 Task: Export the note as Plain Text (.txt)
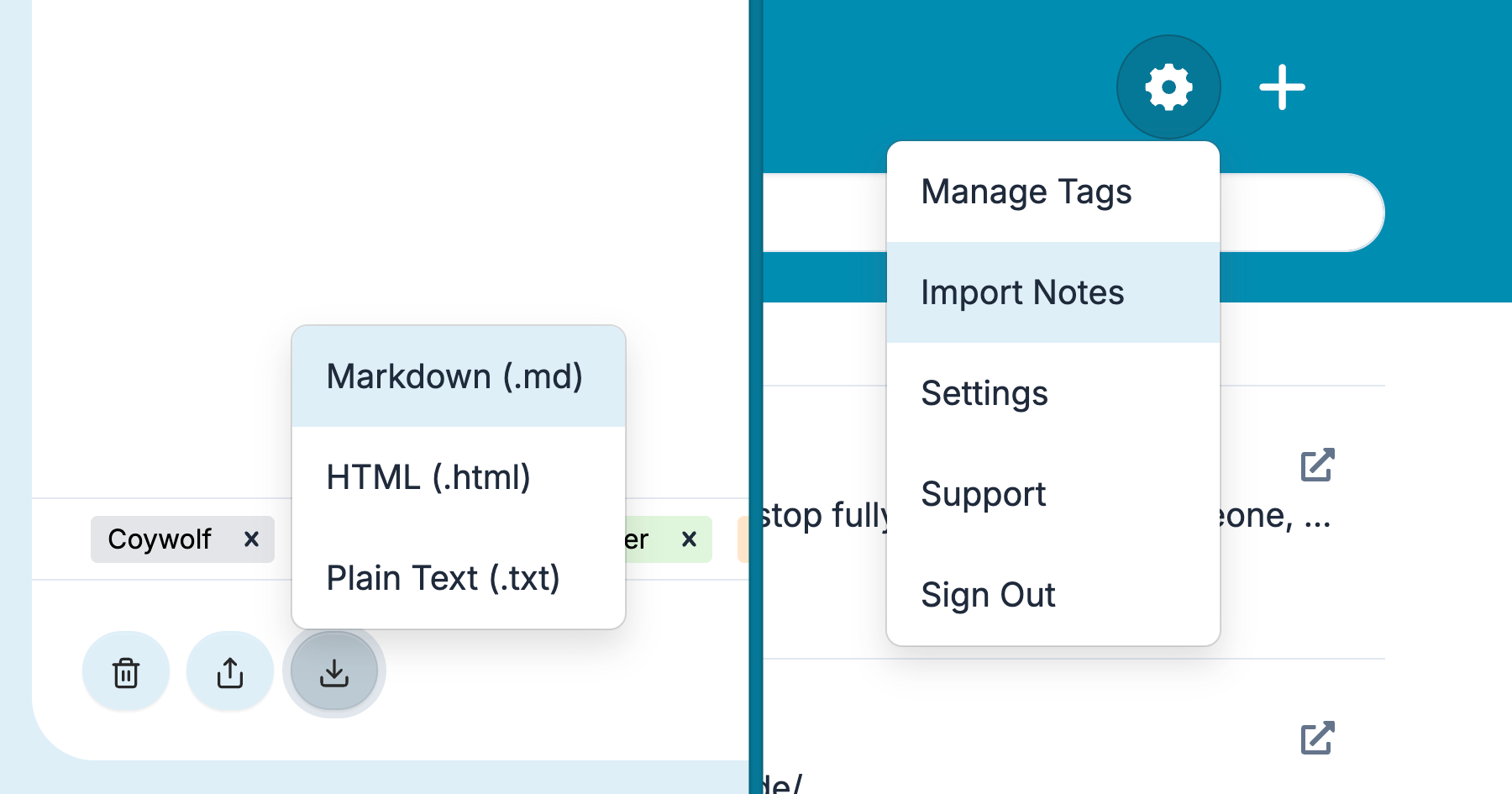(x=443, y=577)
